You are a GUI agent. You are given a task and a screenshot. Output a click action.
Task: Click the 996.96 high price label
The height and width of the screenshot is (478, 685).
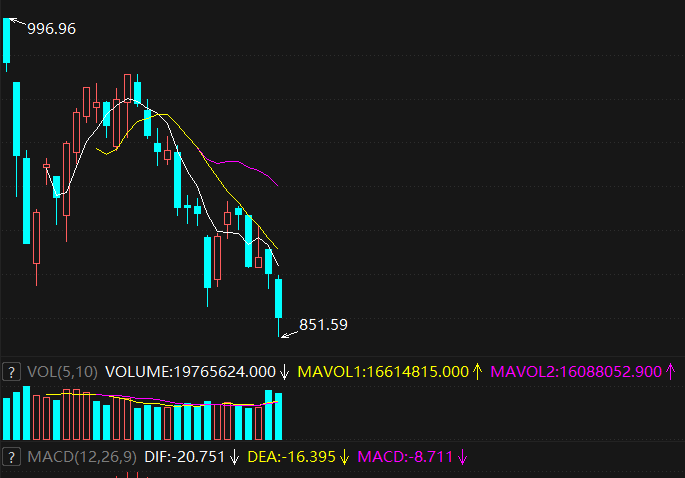click(x=52, y=29)
